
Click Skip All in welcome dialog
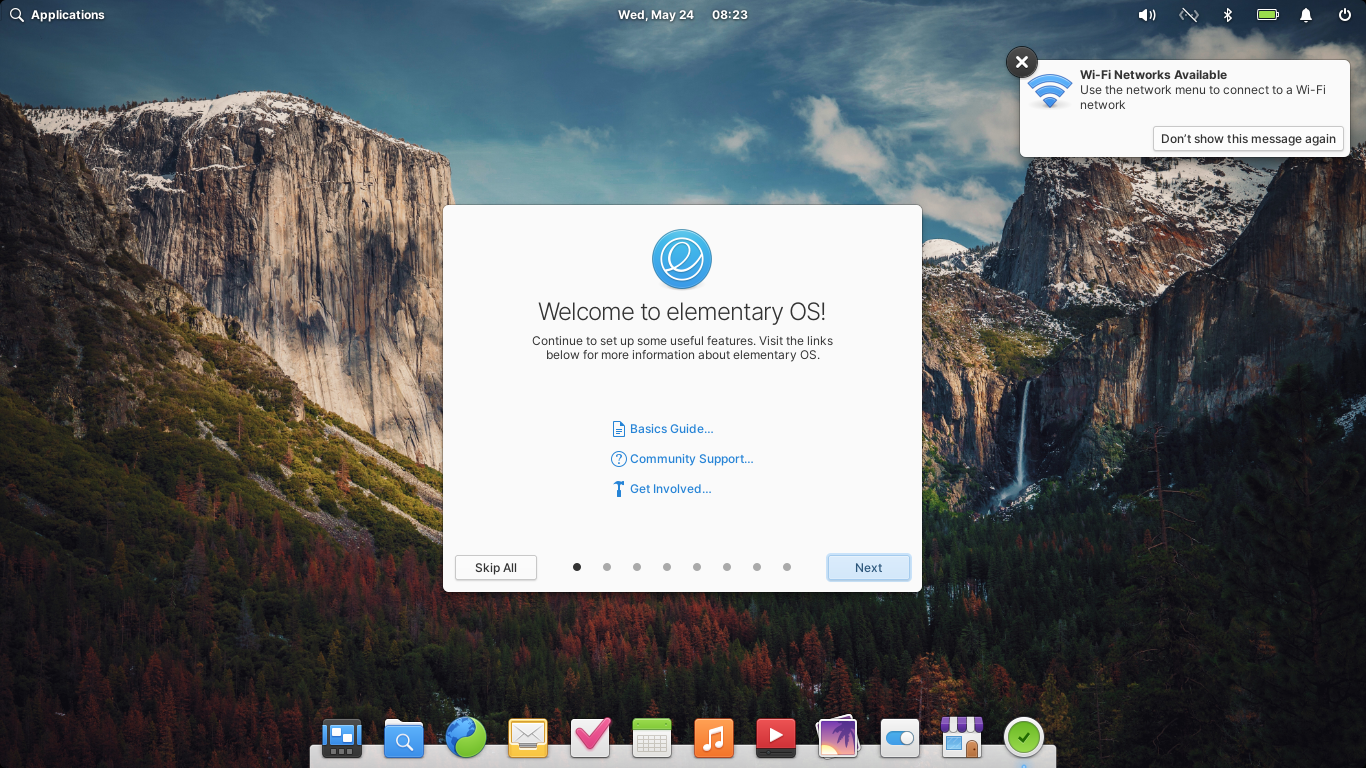[x=496, y=568]
